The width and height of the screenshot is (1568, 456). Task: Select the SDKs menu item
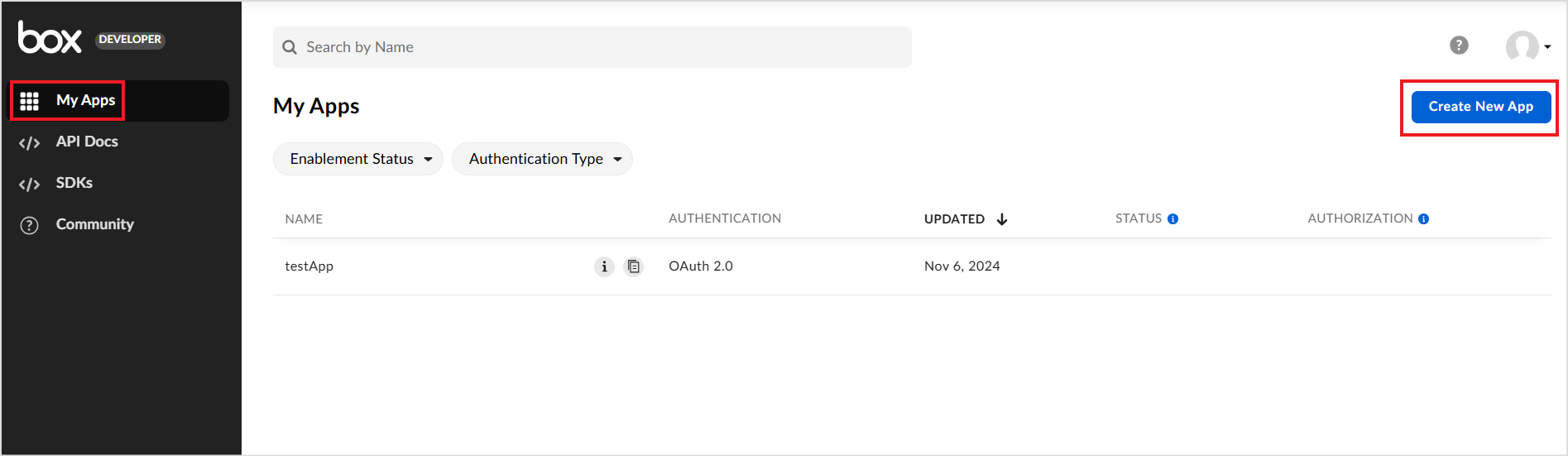[74, 183]
